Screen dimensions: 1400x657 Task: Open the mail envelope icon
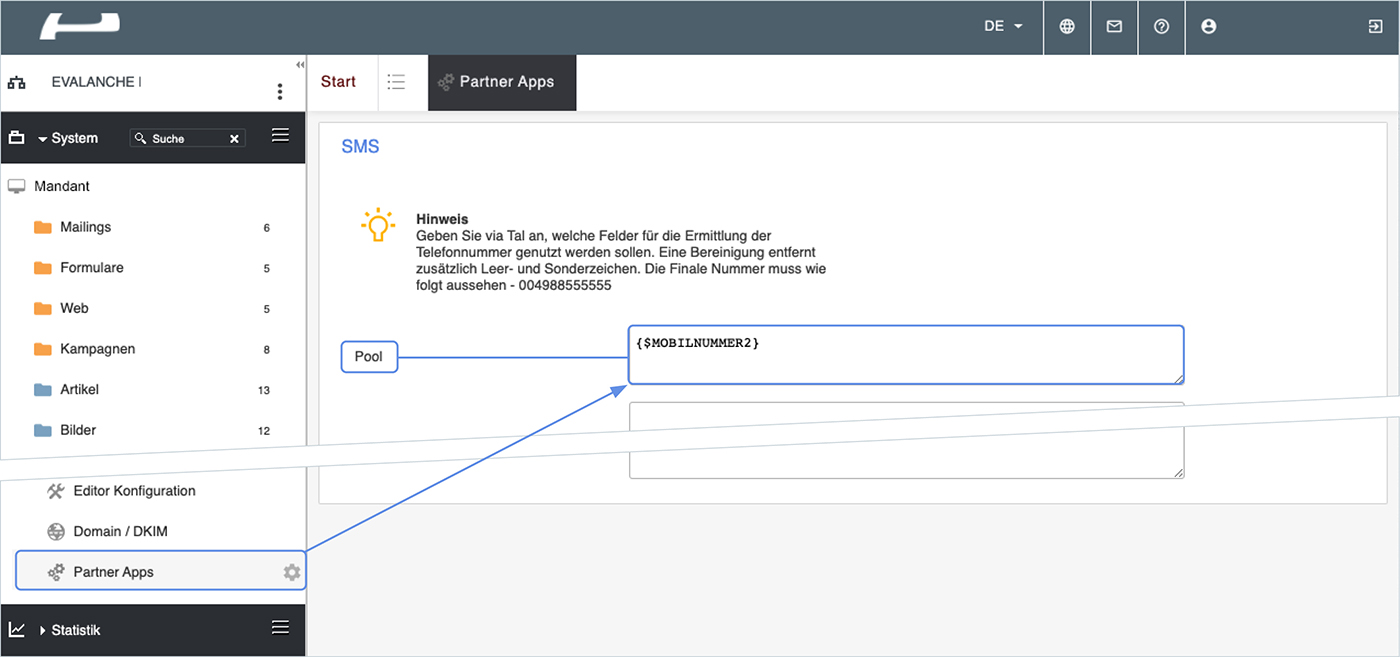1114,27
